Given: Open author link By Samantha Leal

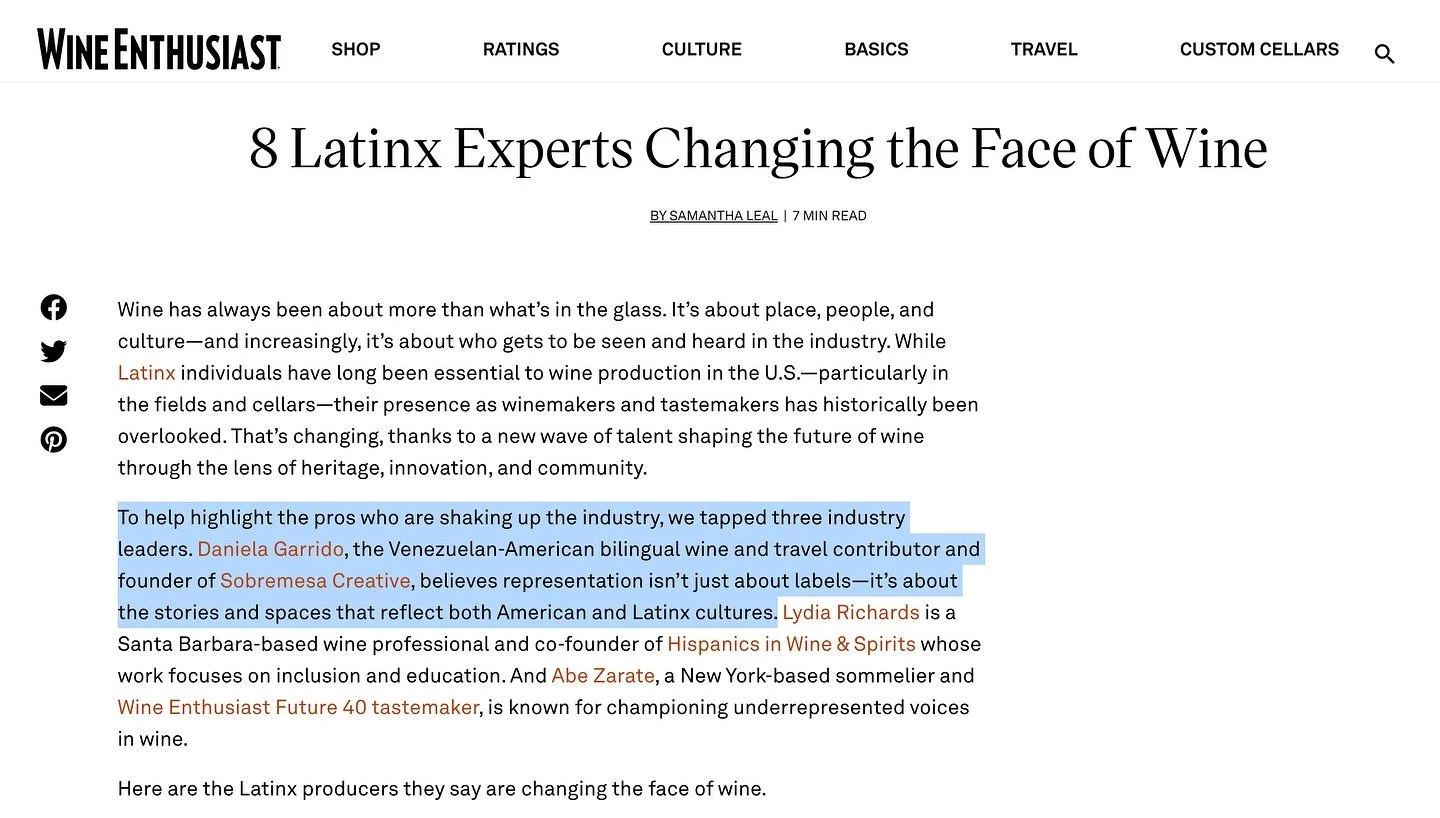Looking at the screenshot, I should (x=714, y=215).
